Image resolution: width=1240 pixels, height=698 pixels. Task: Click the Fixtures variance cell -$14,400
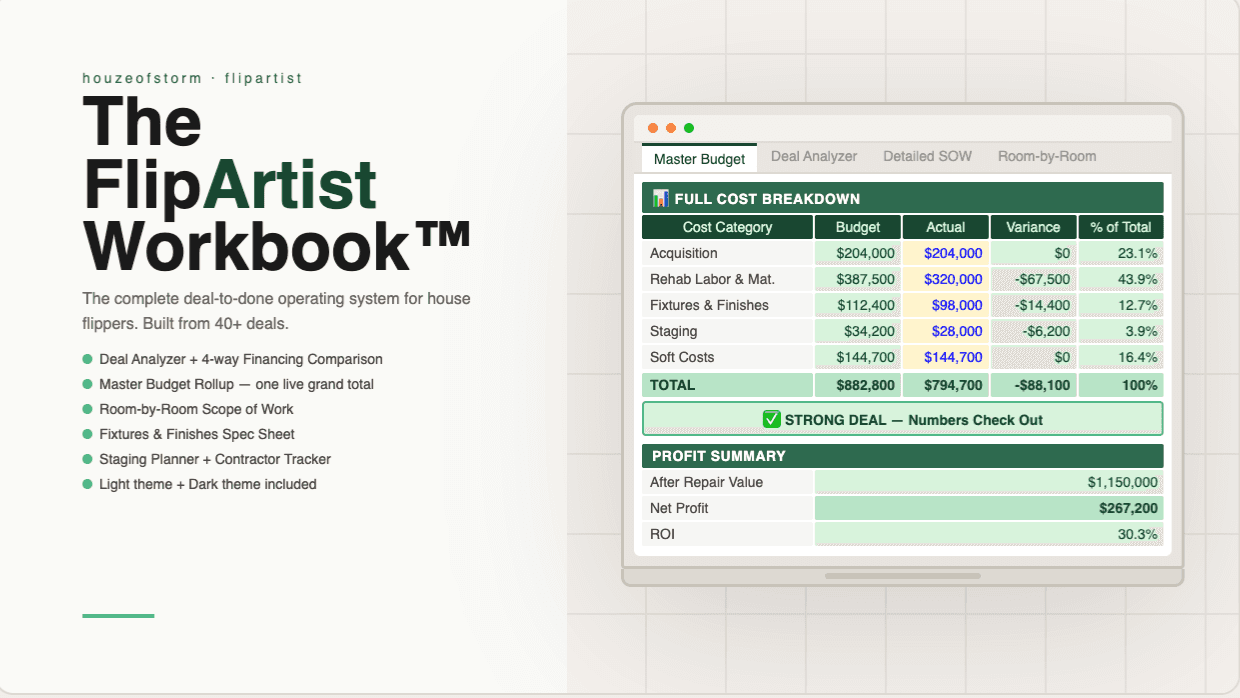[x=1033, y=305]
